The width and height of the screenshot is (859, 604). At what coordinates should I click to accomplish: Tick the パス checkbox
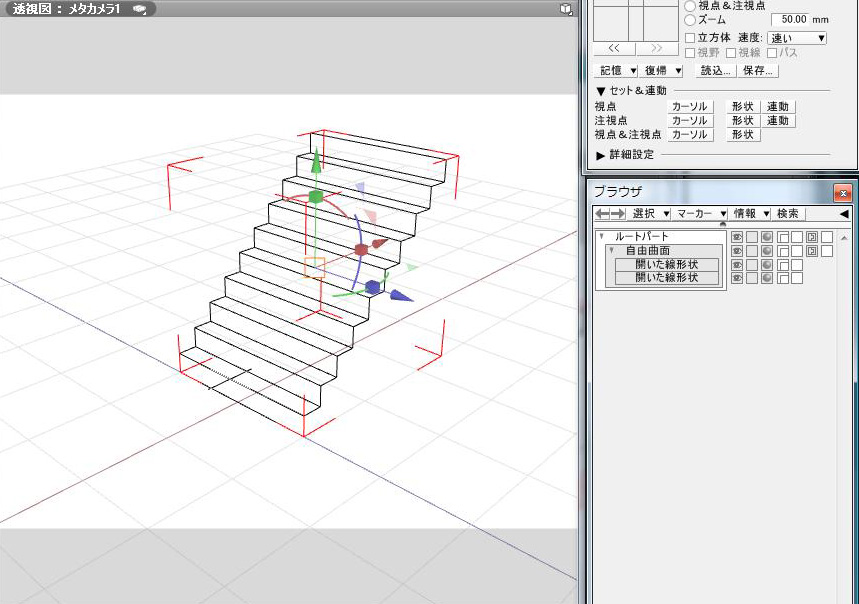(x=772, y=53)
